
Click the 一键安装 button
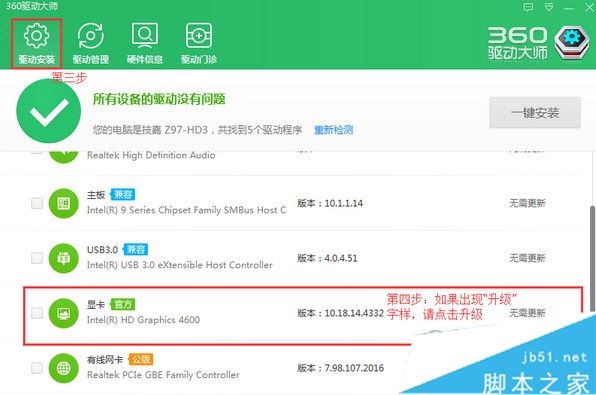click(535, 113)
